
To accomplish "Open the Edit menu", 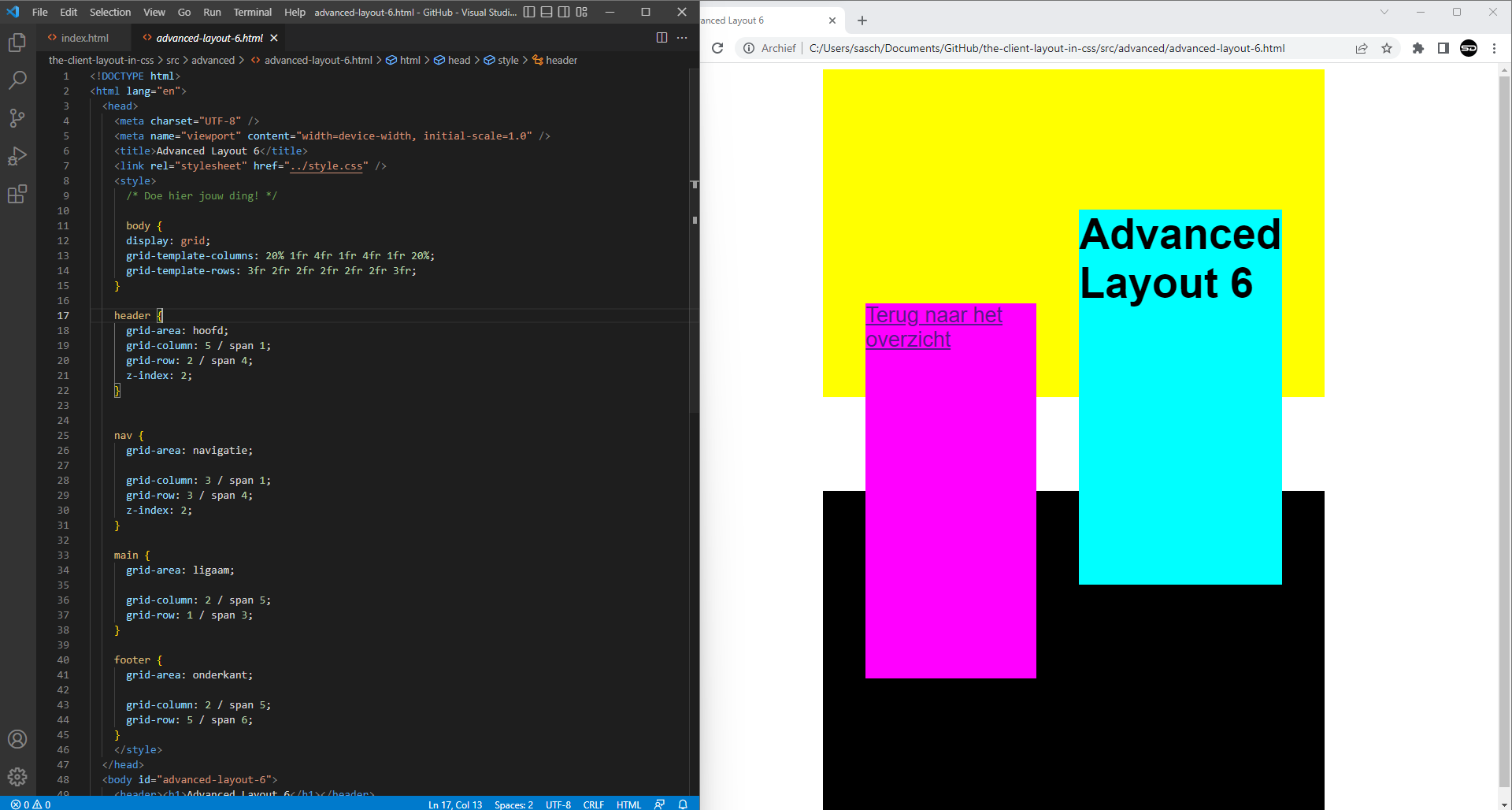I will [69, 12].
